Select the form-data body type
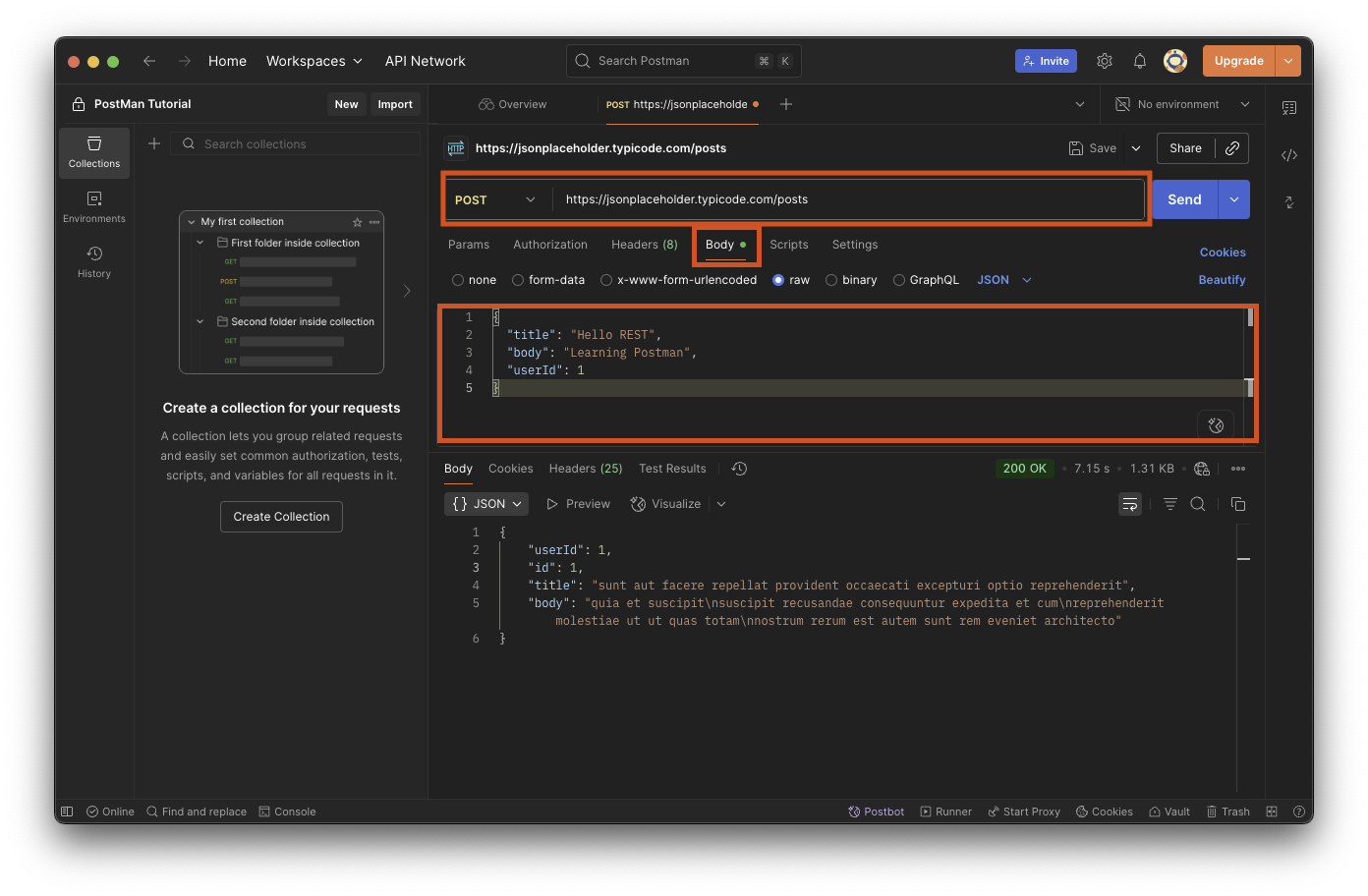 pyautogui.click(x=518, y=280)
